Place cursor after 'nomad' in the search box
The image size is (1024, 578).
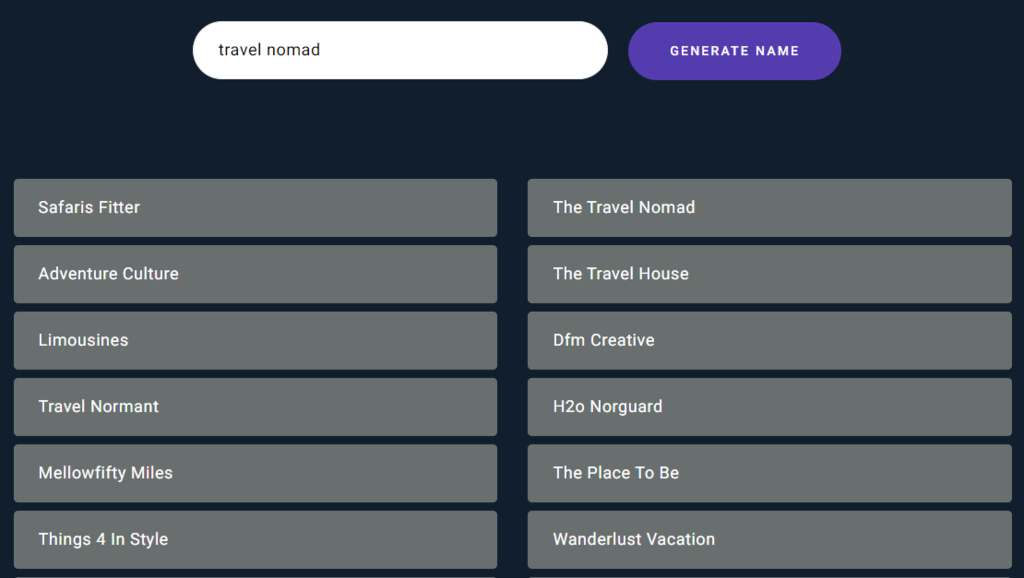tap(323, 50)
